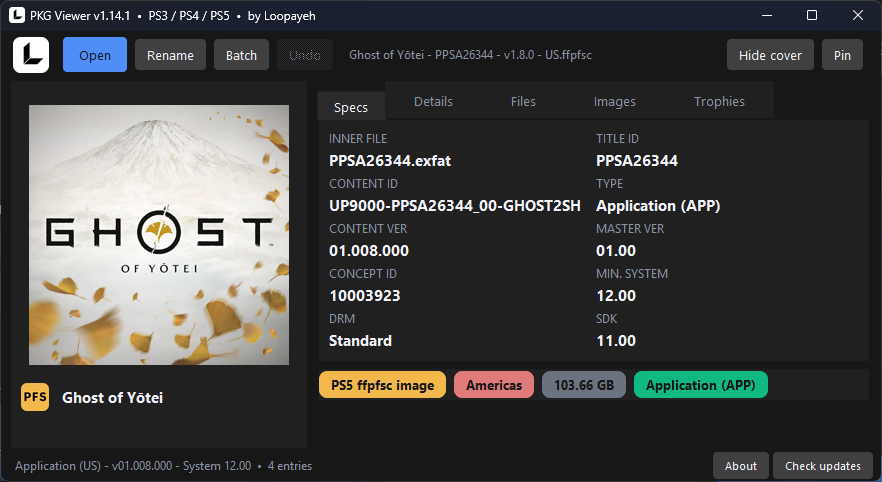Open the Files tab

point(523,101)
